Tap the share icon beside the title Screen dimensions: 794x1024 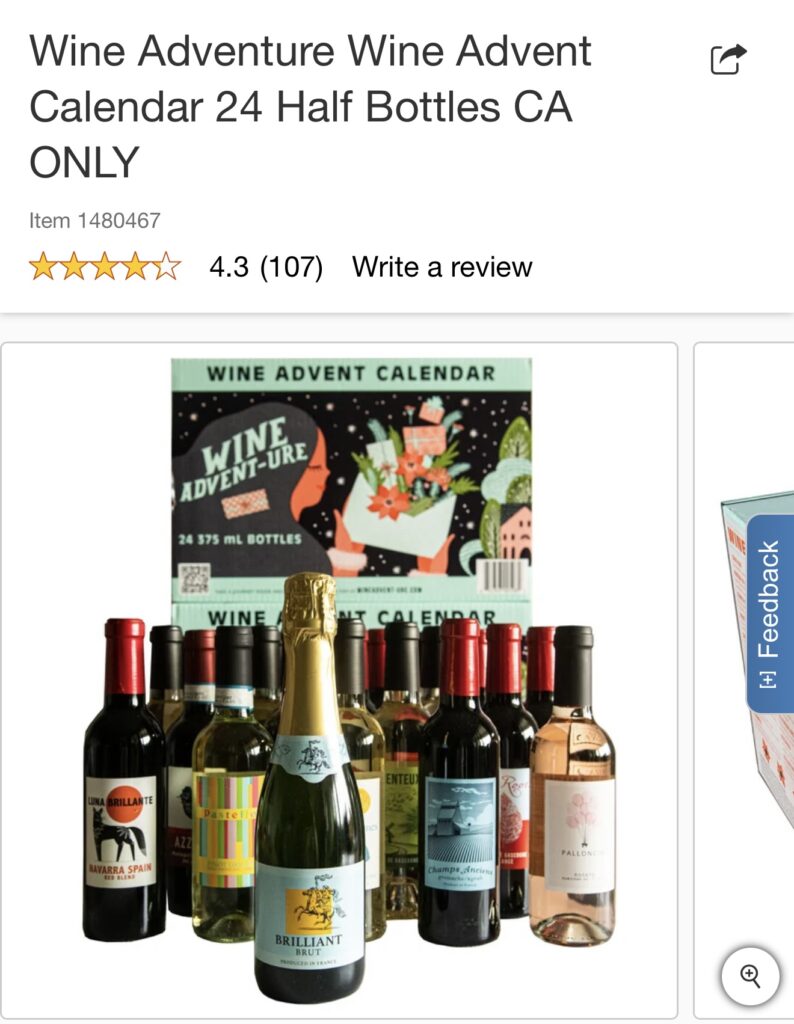728,59
